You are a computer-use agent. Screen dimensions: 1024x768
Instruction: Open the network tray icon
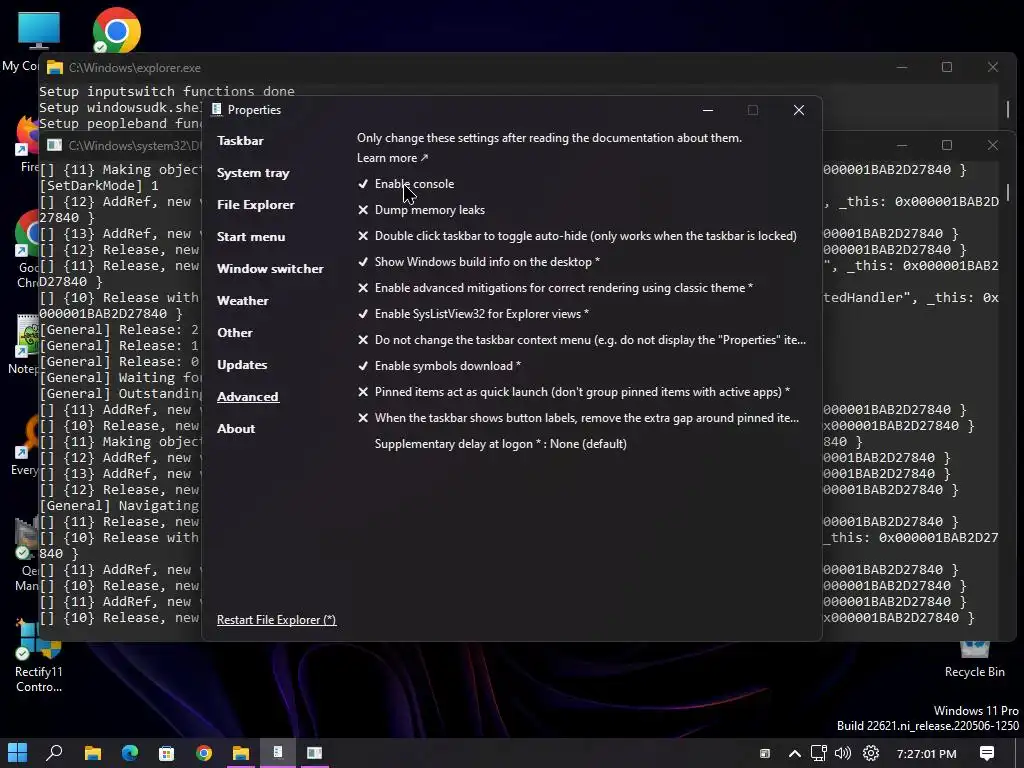819,754
